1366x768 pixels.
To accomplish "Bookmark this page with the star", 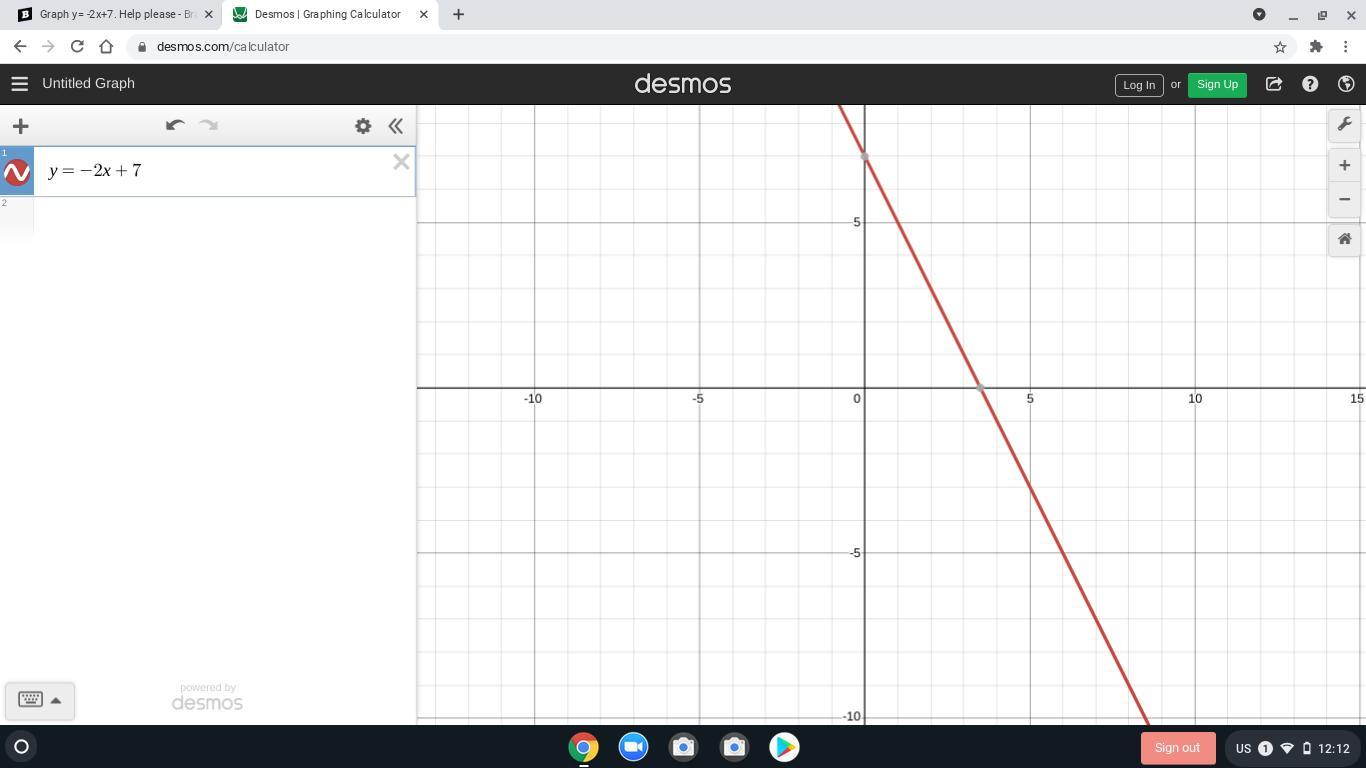I will (x=1280, y=47).
